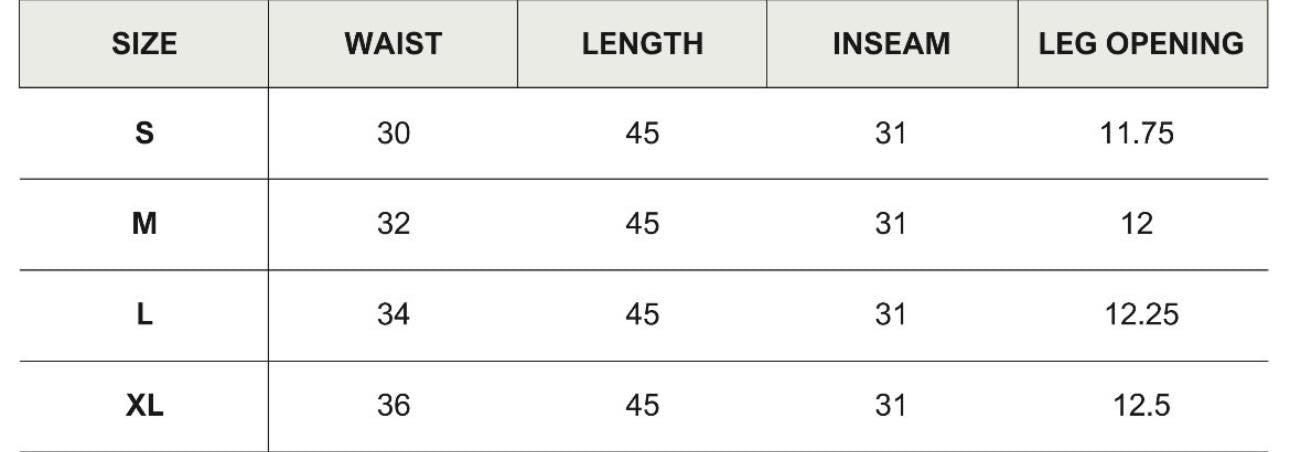
Task: Click the LEG OPENING column header
Action: [x=1141, y=44]
